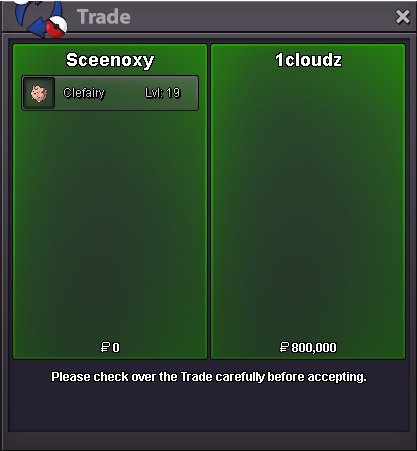Click the Clefairy name text
417x451 pixels.
84,93
